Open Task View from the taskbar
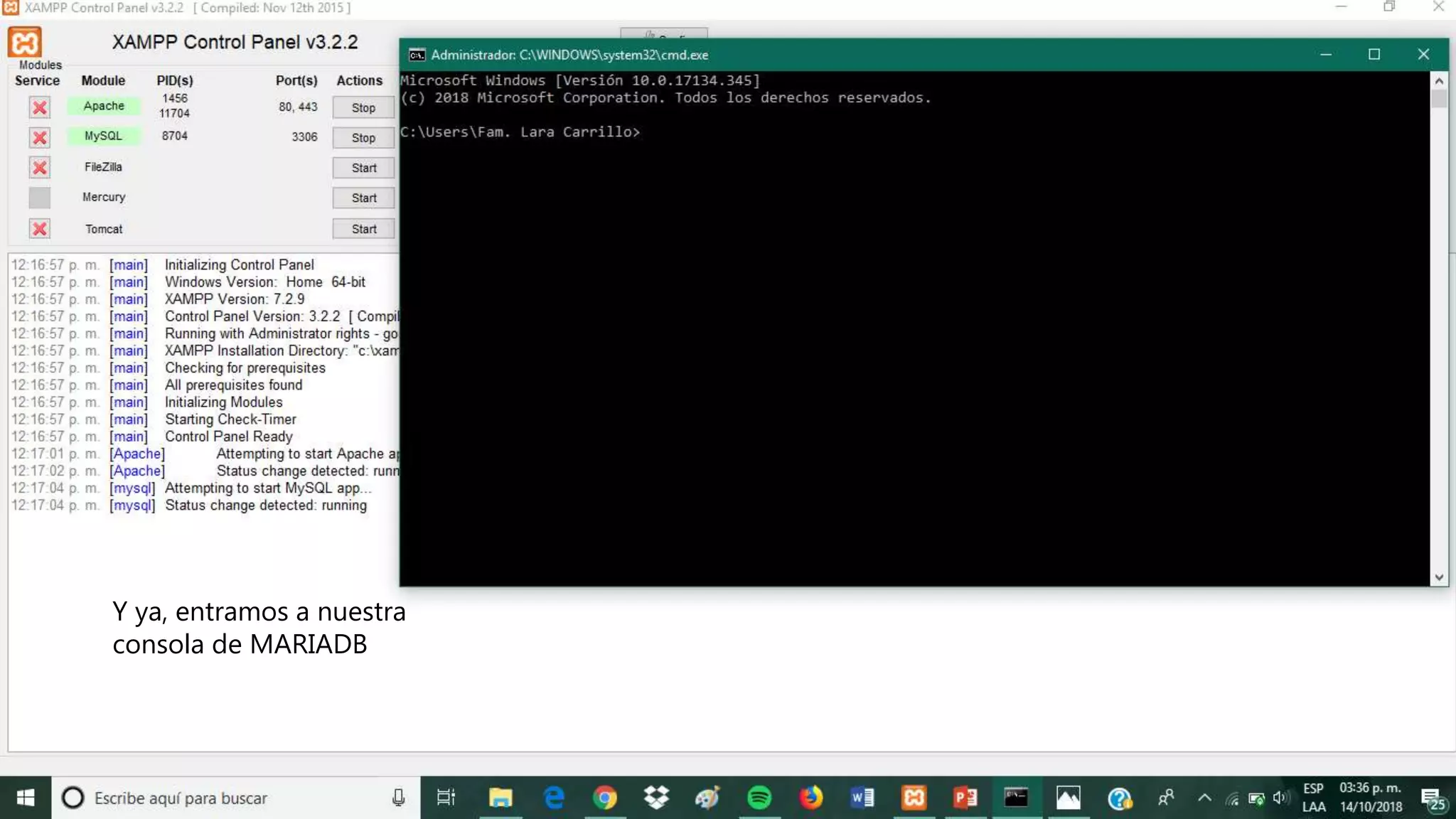Viewport: 1456px width, 819px height. pyautogui.click(x=446, y=798)
